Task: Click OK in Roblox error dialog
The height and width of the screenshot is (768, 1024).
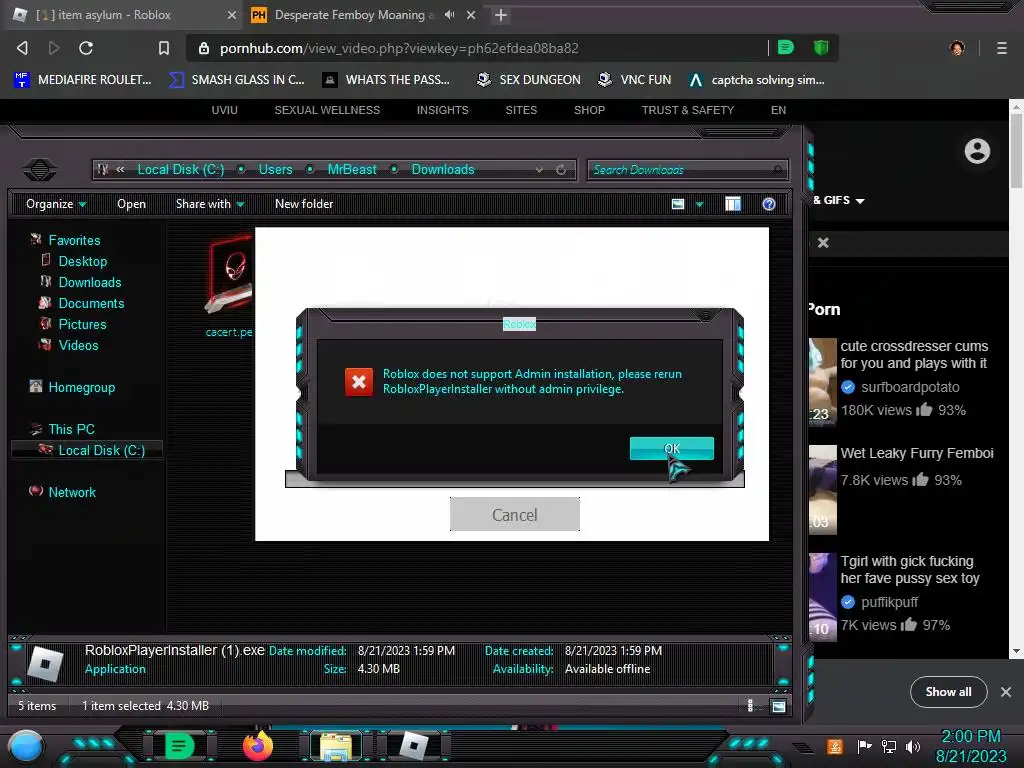Action: point(671,448)
